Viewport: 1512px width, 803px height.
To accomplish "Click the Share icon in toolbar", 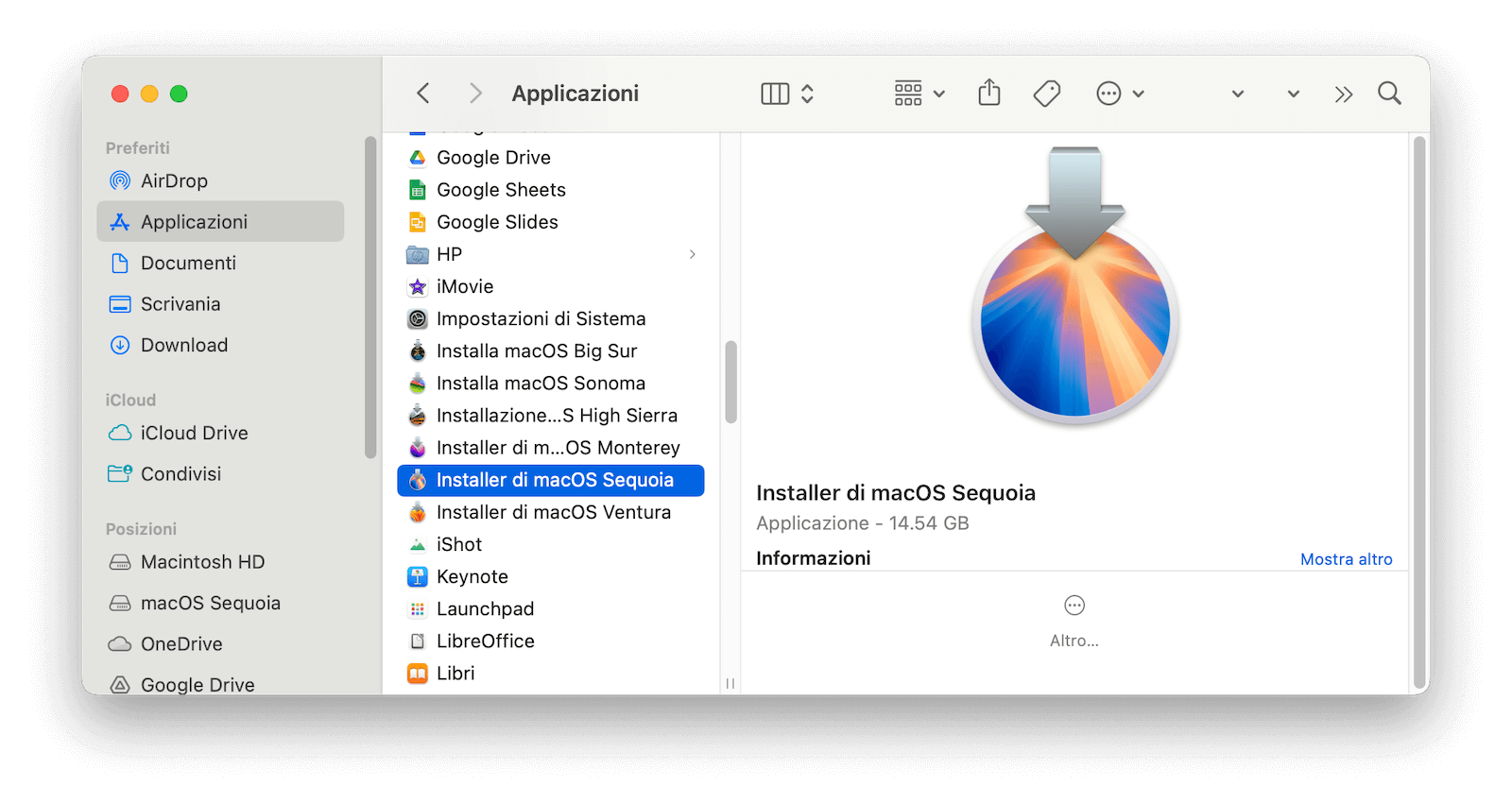I will coord(989,93).
